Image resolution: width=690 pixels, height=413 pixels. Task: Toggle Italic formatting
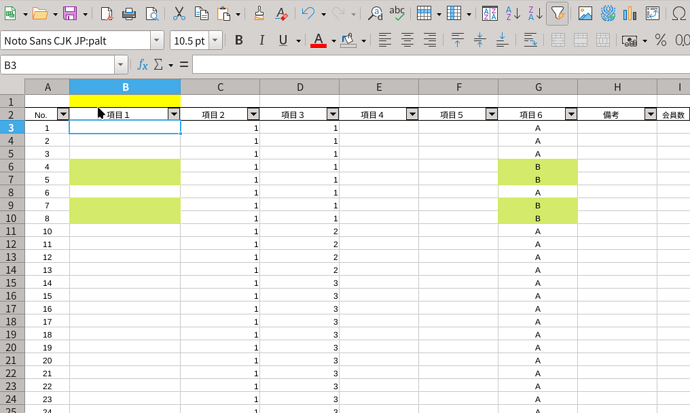click(x=261, y=41)
